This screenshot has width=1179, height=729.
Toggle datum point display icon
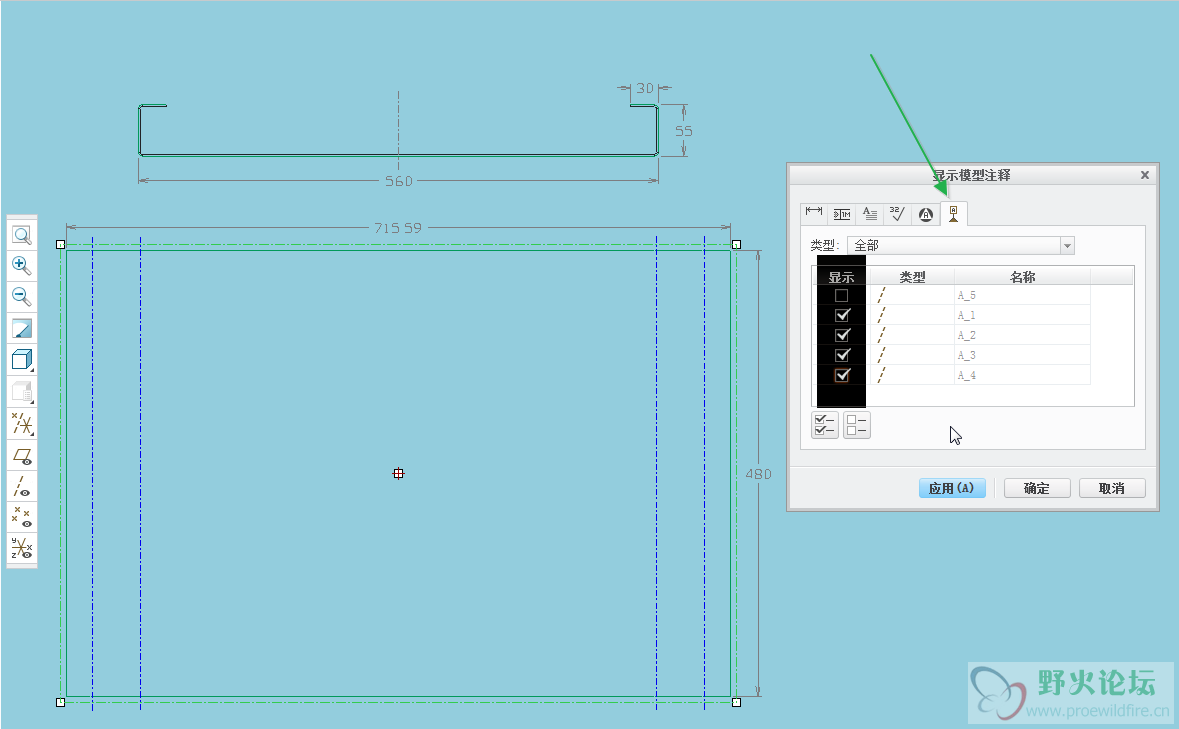[x=22, y=517]
